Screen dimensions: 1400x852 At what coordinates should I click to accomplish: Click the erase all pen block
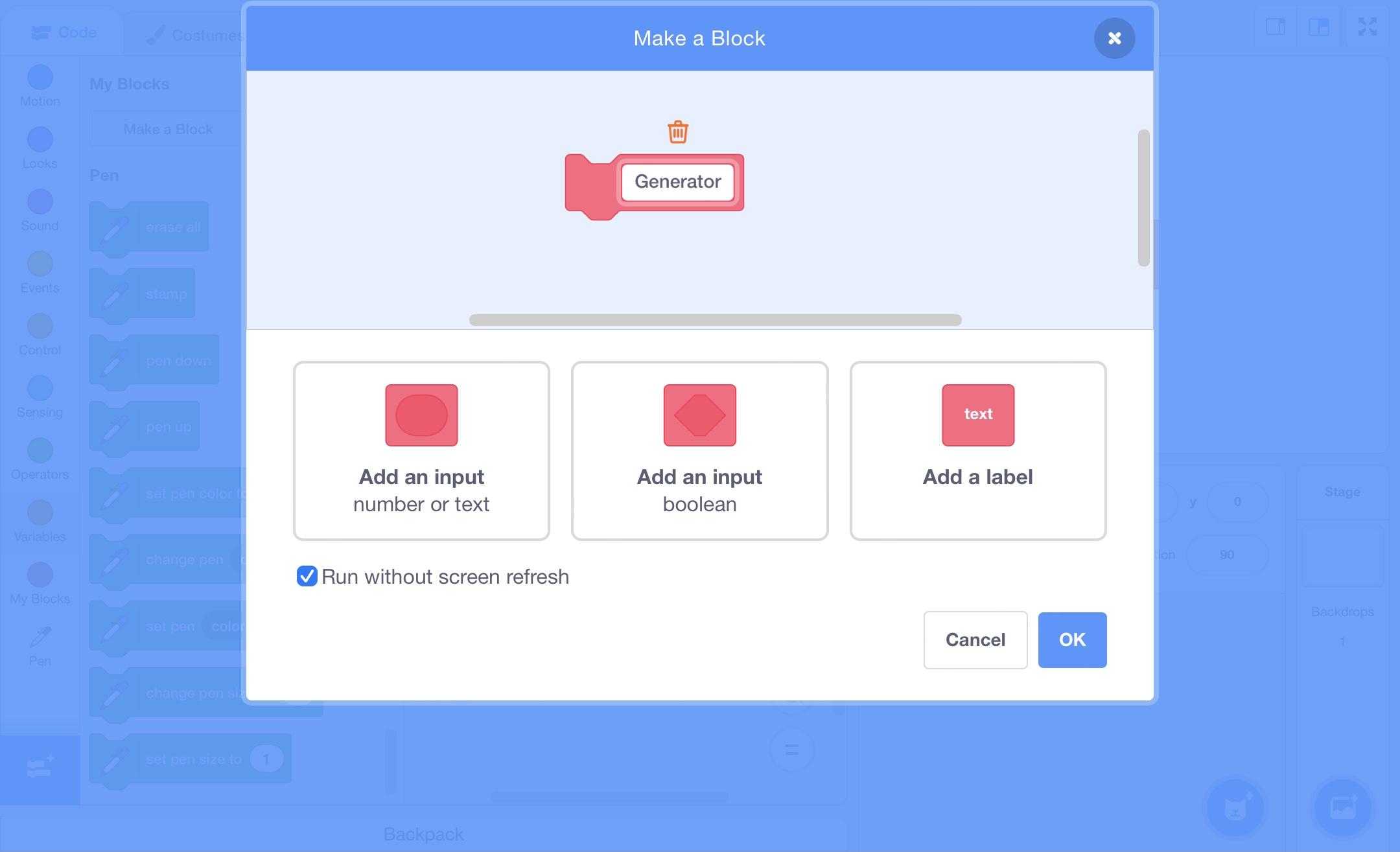[149, 229]
